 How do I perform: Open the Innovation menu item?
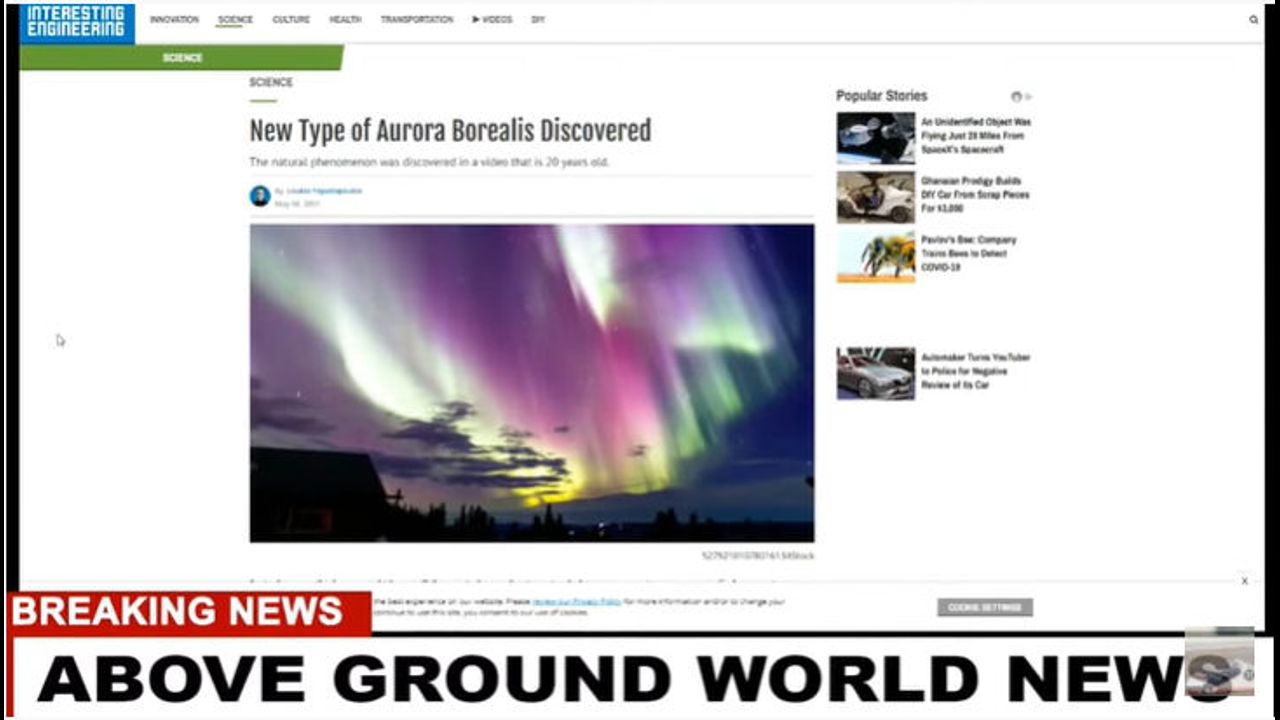click(x=174, y=20)
